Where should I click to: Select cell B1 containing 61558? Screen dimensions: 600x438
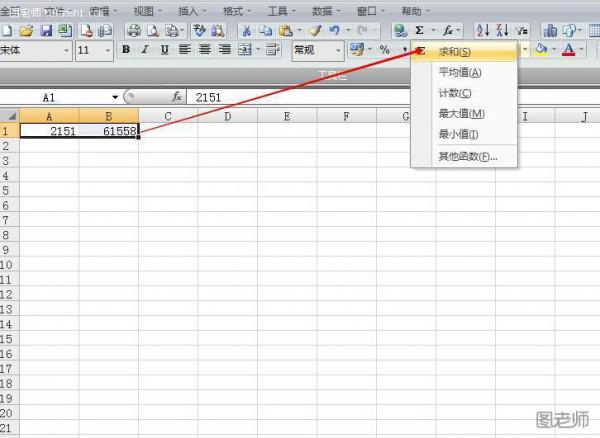(109, 131)
